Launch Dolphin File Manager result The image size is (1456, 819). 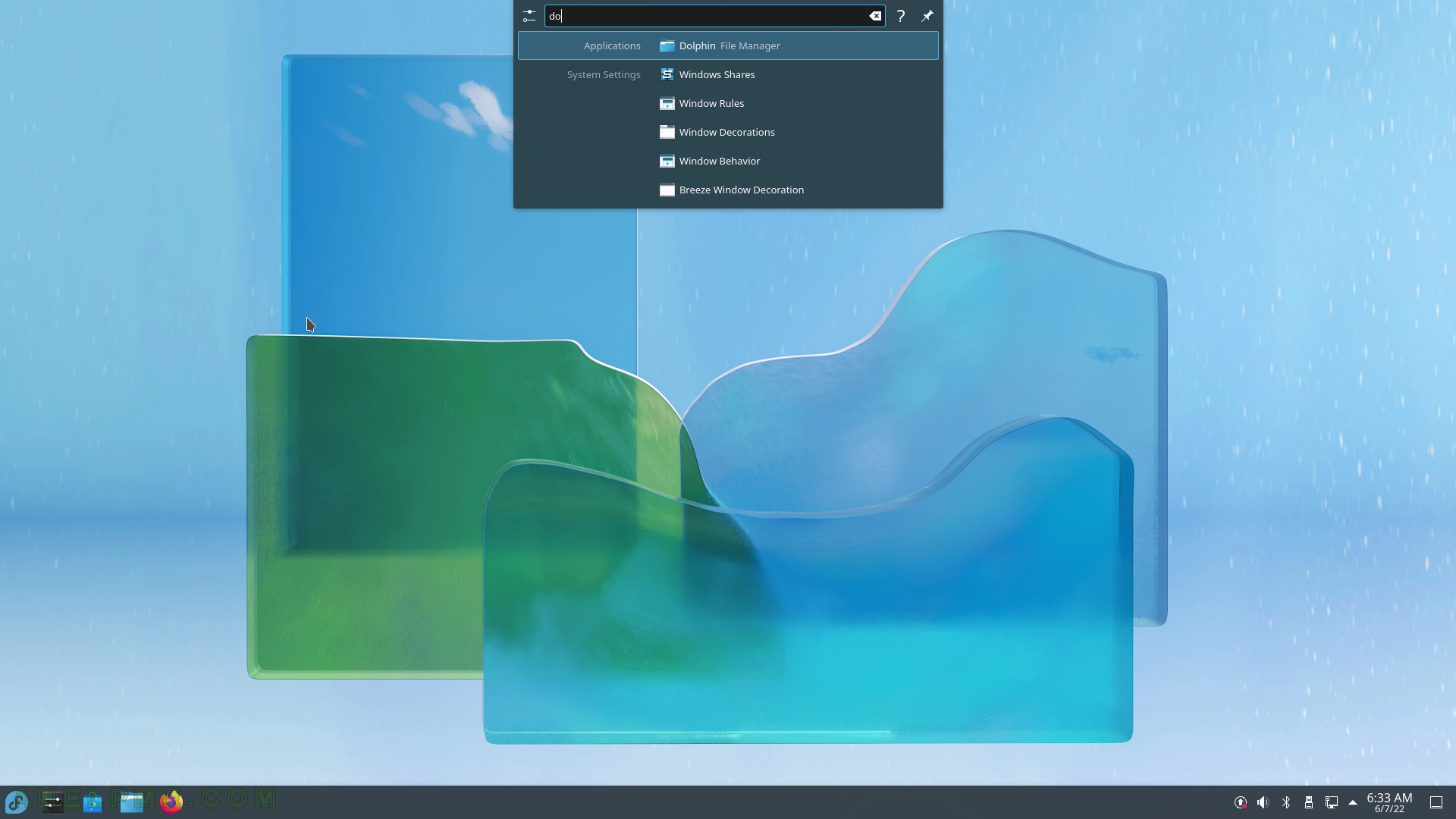[728, 45]
